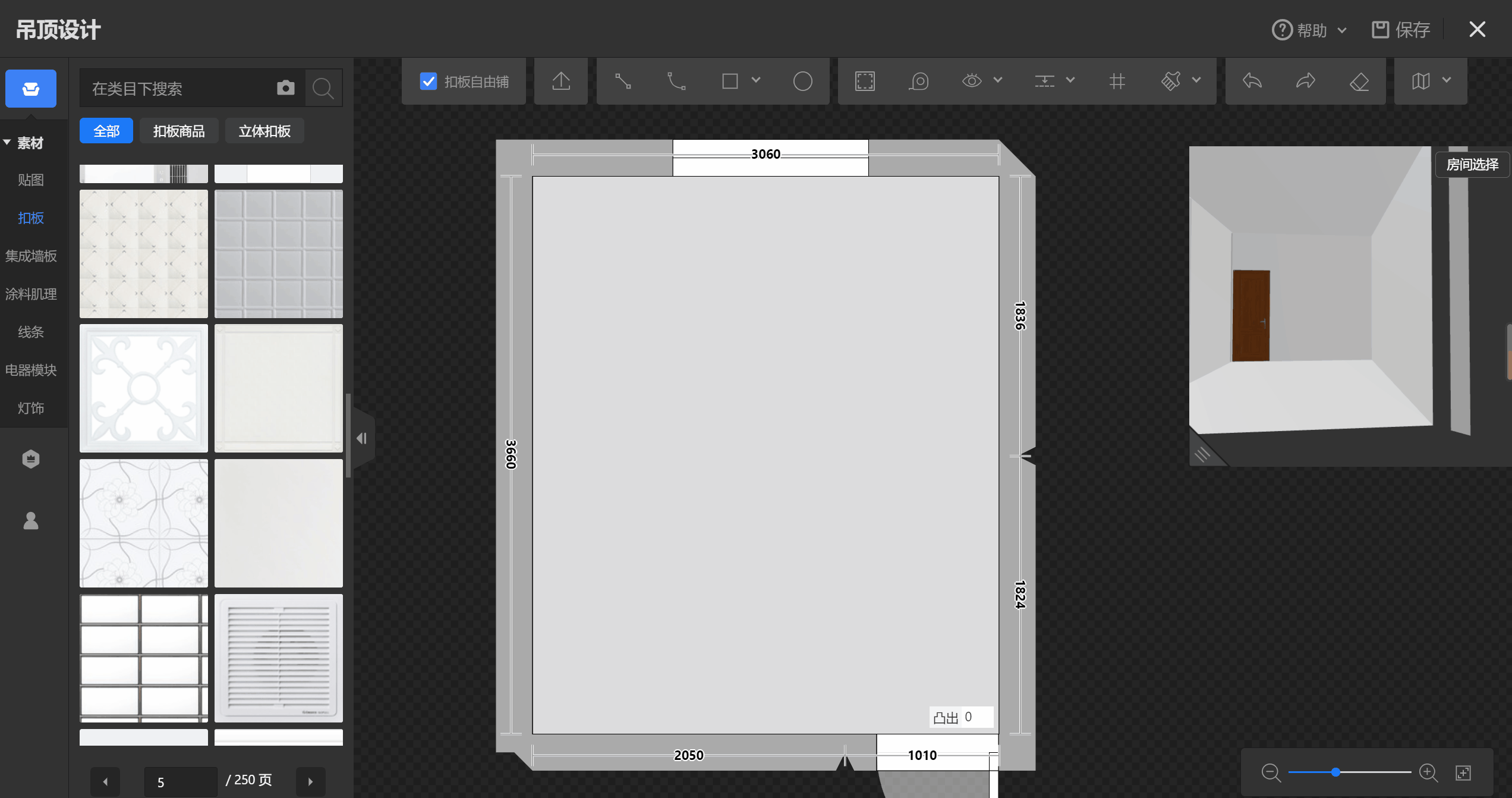
Task: Click the eraser clear tool
Action: (x=1359, y=81)
